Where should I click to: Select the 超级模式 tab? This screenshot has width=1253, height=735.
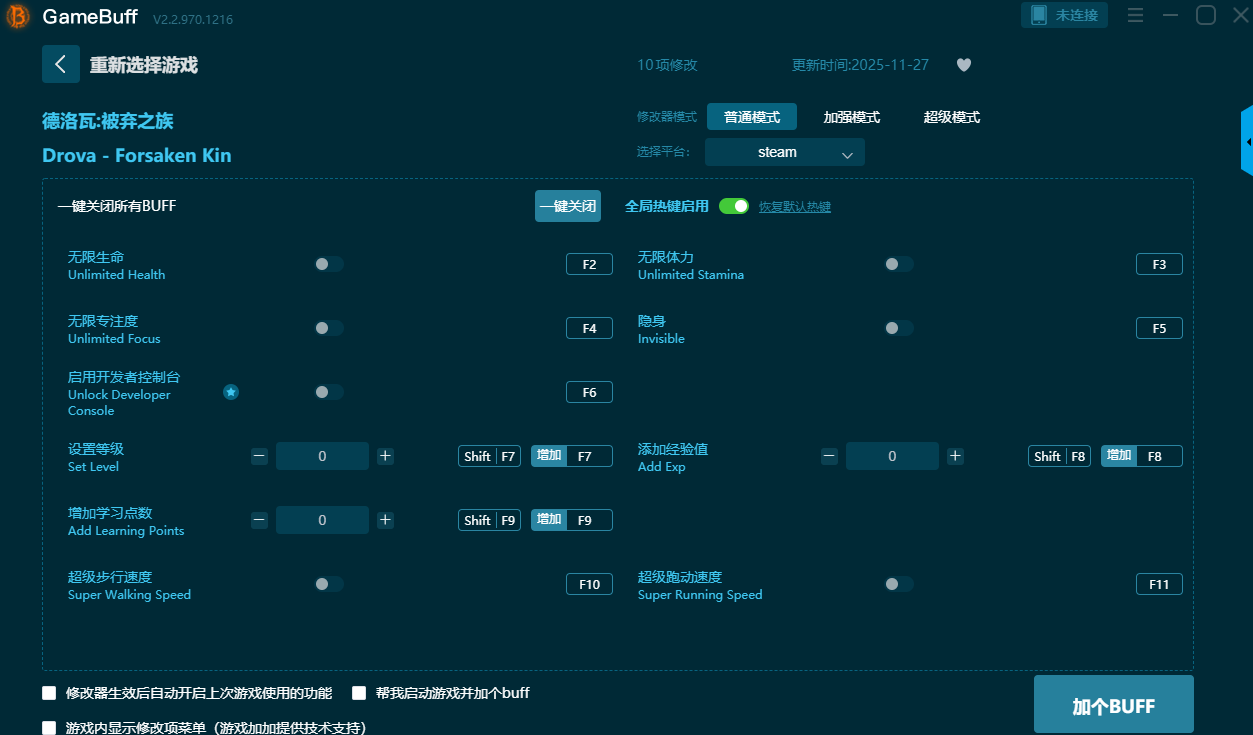click(951, 117)
